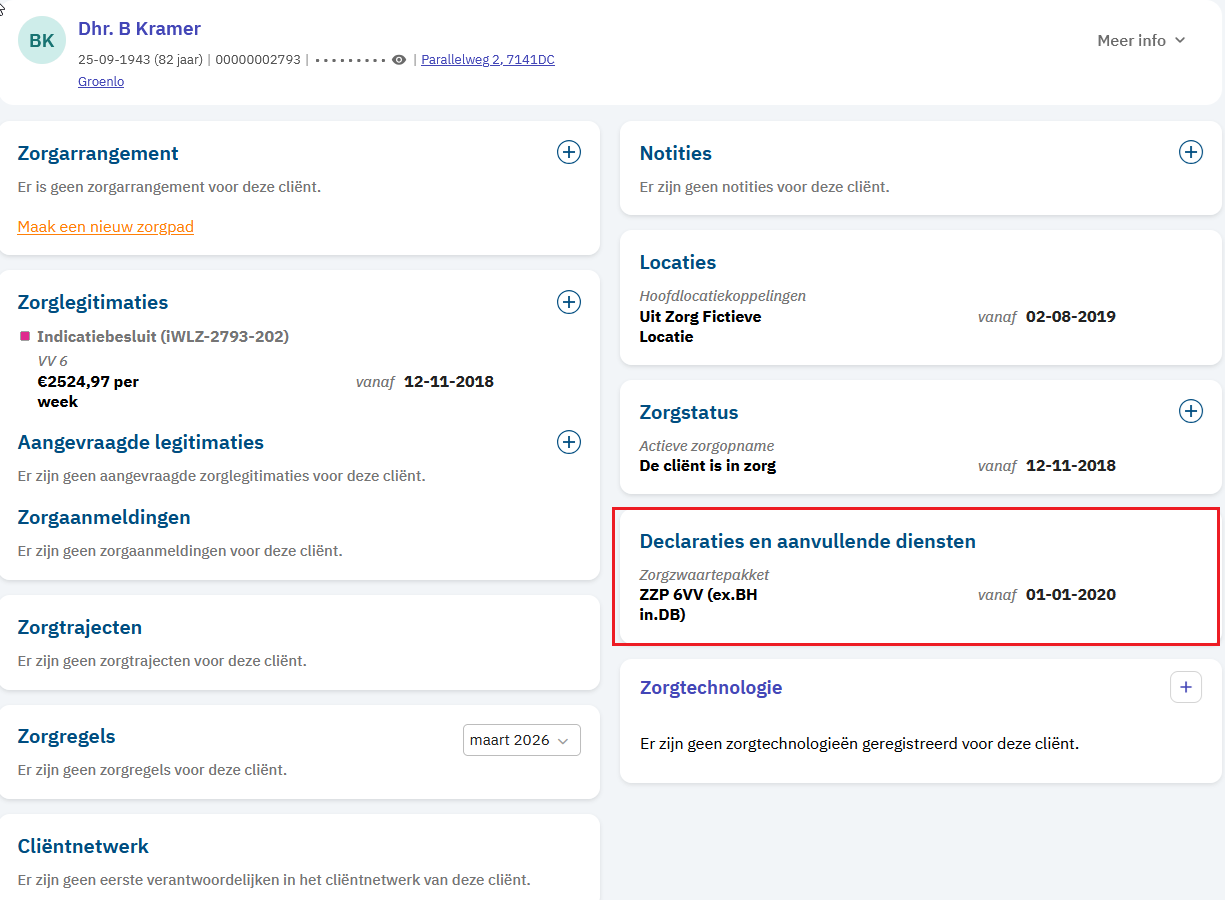1225x900 pixels.
Task: Open the Zorgtrajecten heading
Action: tap(80, 627)
